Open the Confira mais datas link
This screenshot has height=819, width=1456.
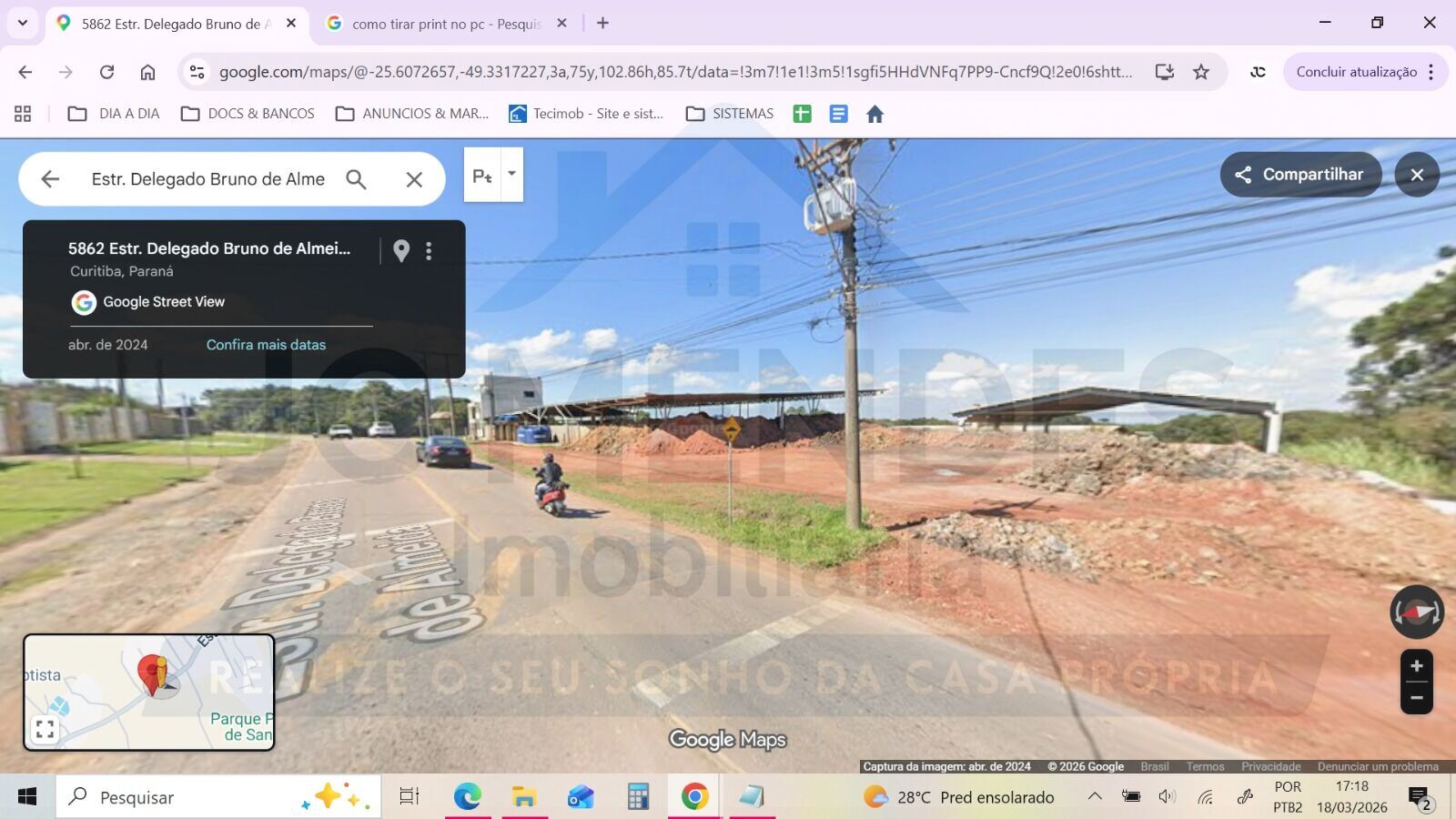point(266,345)
